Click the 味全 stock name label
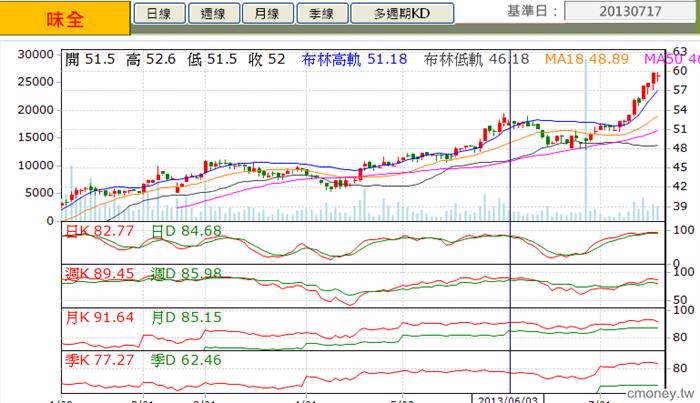 coord(65,18)
